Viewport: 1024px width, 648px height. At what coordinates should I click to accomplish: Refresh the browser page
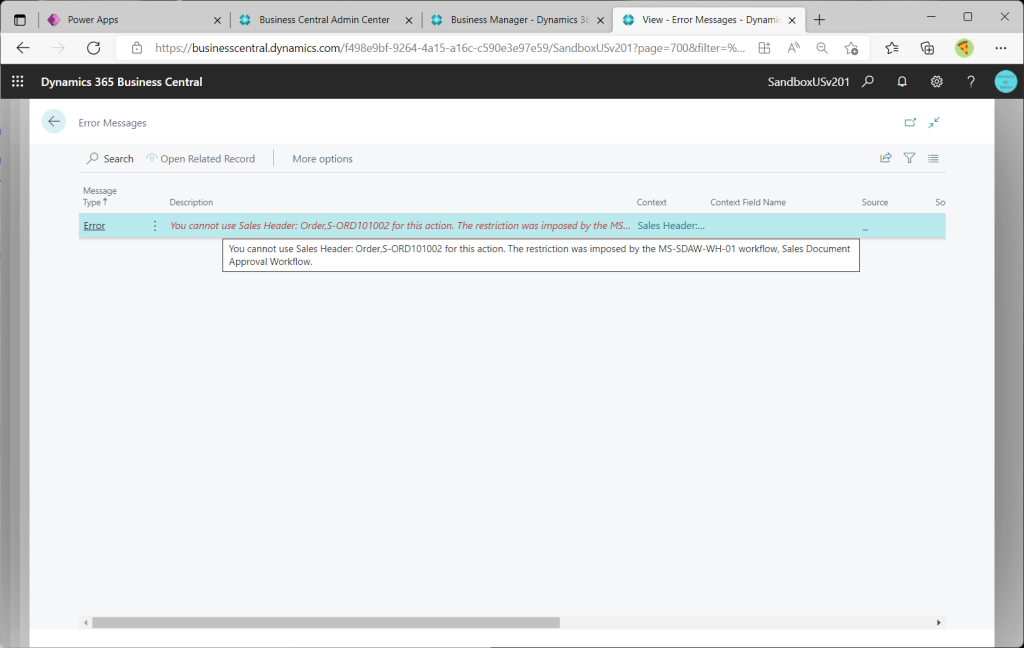[93, 48]
